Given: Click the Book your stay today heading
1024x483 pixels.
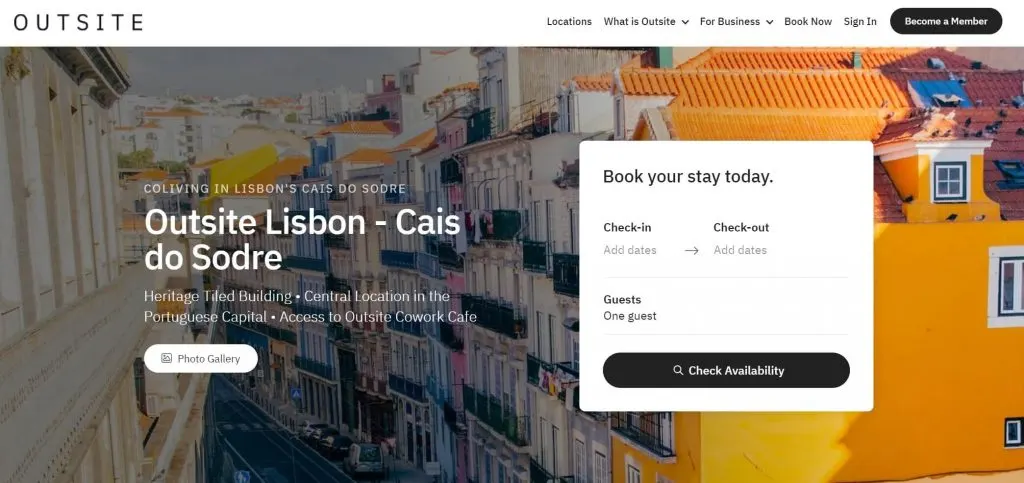Looking at the screenshot, I should 688,176.
